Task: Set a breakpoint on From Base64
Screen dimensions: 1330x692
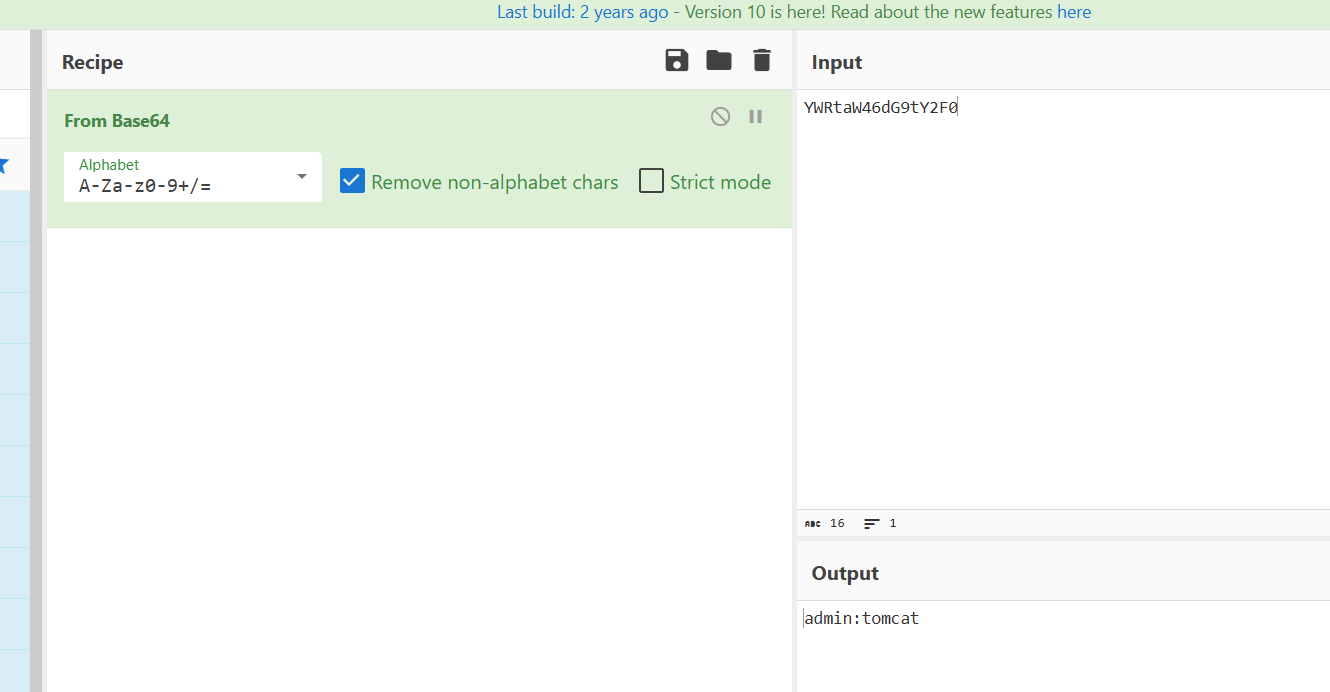Action: tap(756, 117)
